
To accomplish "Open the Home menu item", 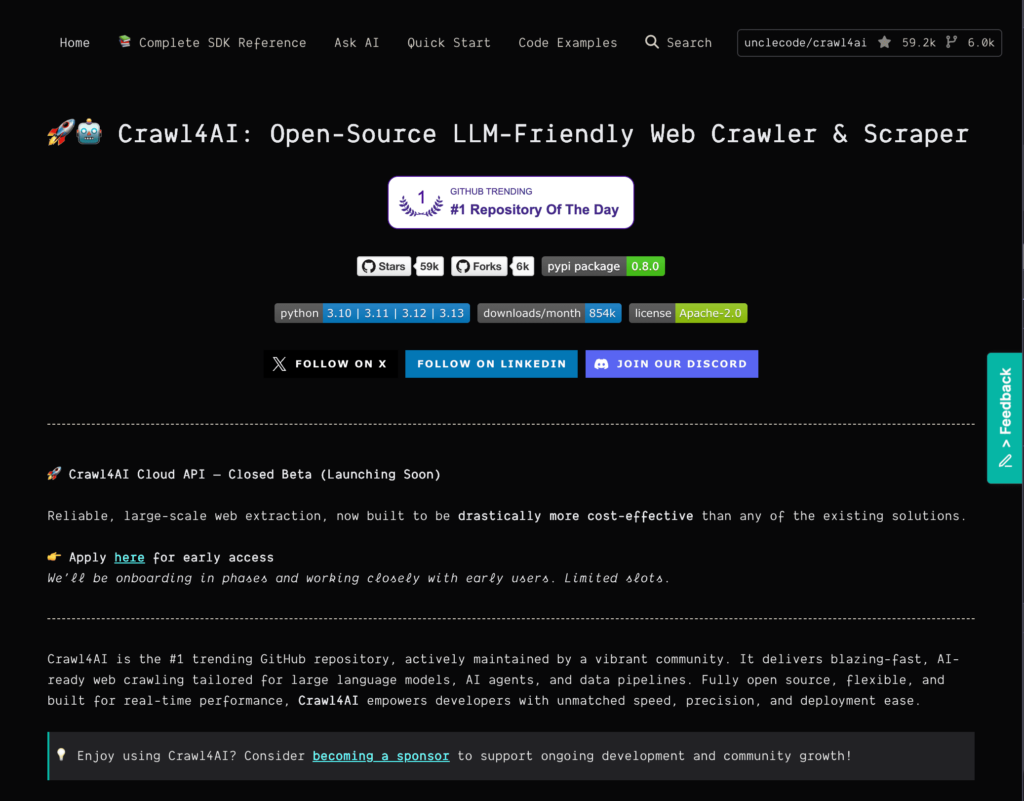I will pyautogui.click(x=74, y=42).
